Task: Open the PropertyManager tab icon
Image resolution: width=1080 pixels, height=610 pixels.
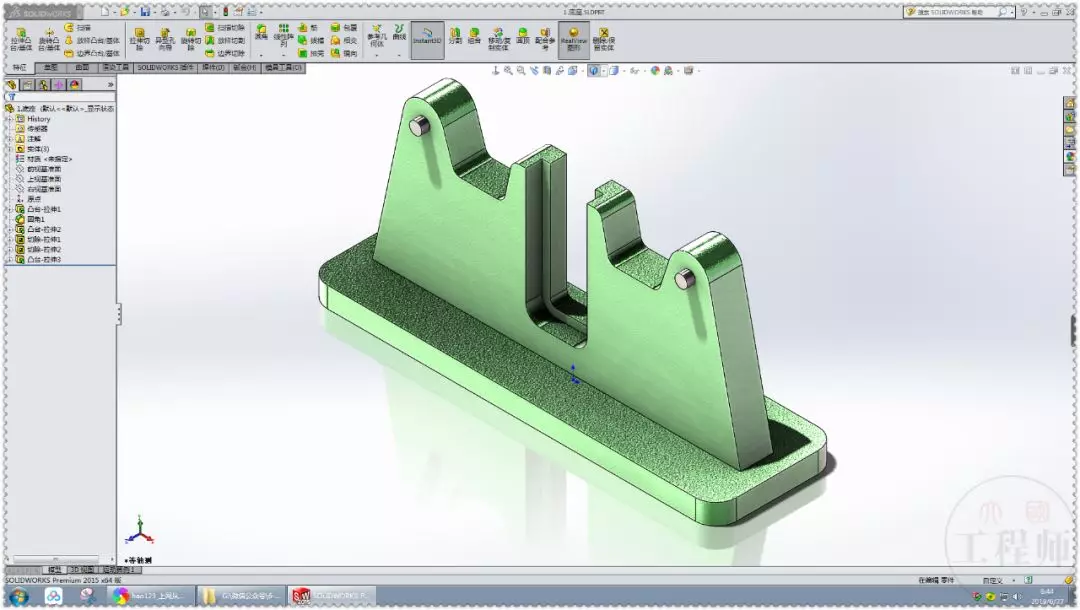Action: coord(28,85)
